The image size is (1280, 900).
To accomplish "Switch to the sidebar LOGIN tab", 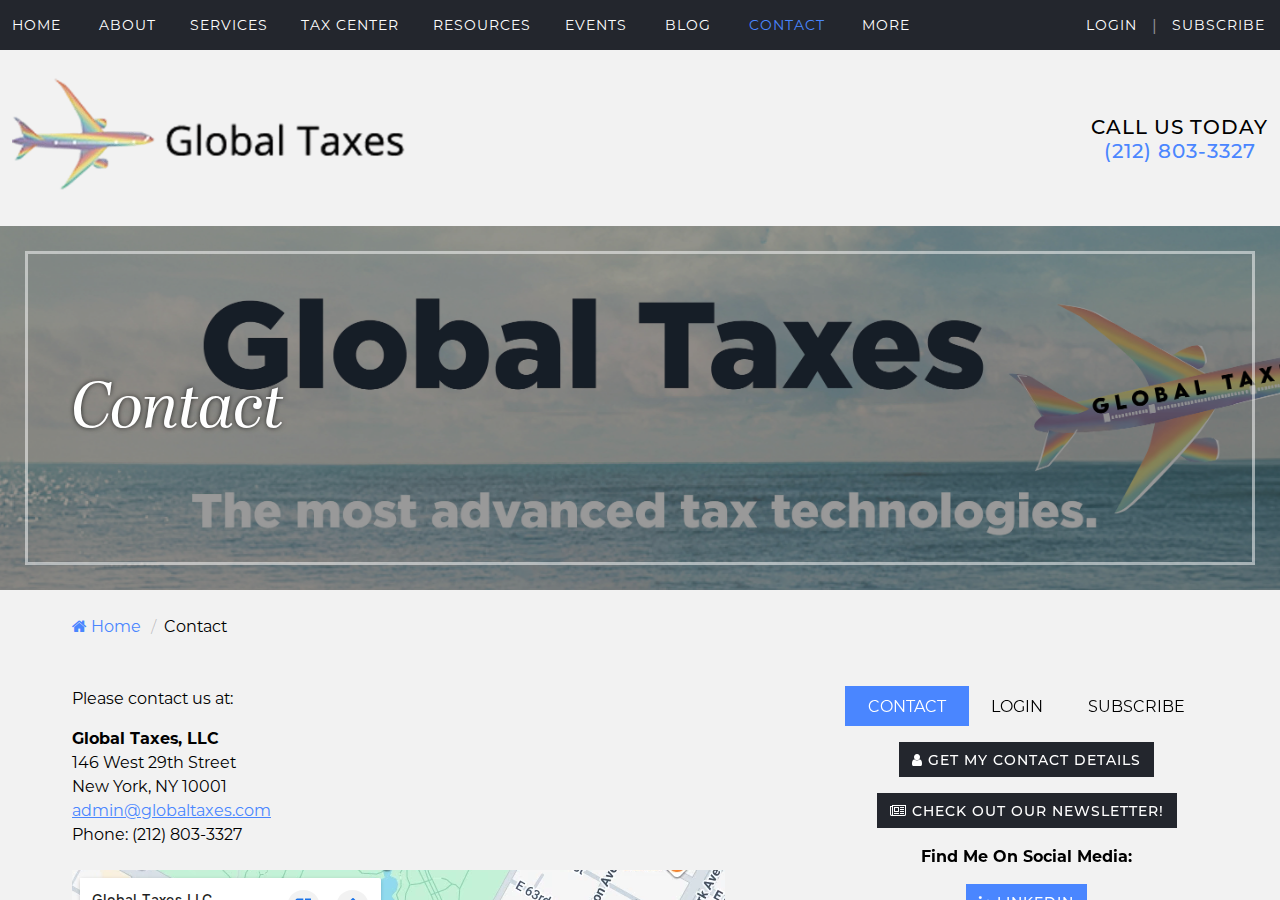I will [1017, 706].
